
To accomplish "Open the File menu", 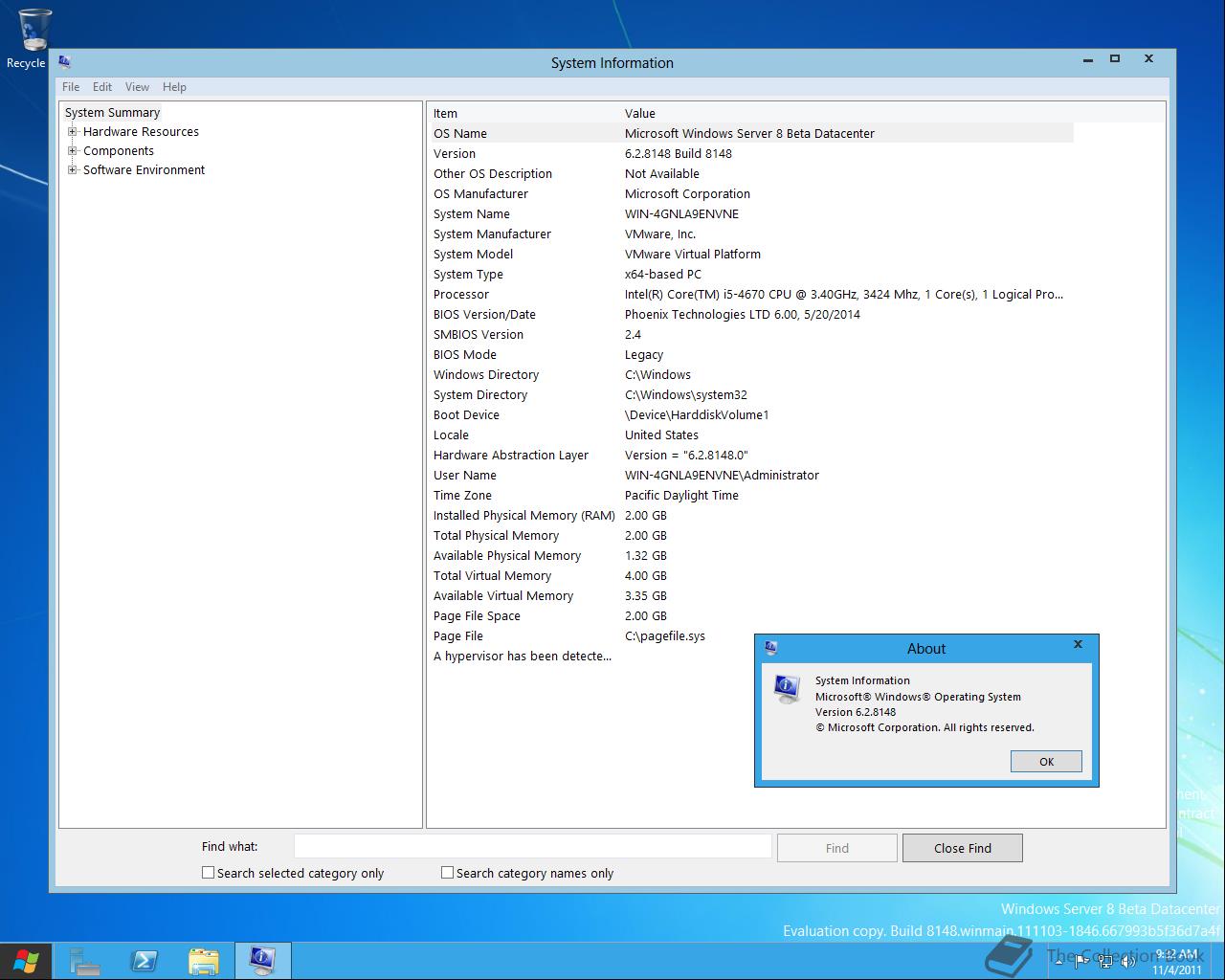I will coord(71,86).
